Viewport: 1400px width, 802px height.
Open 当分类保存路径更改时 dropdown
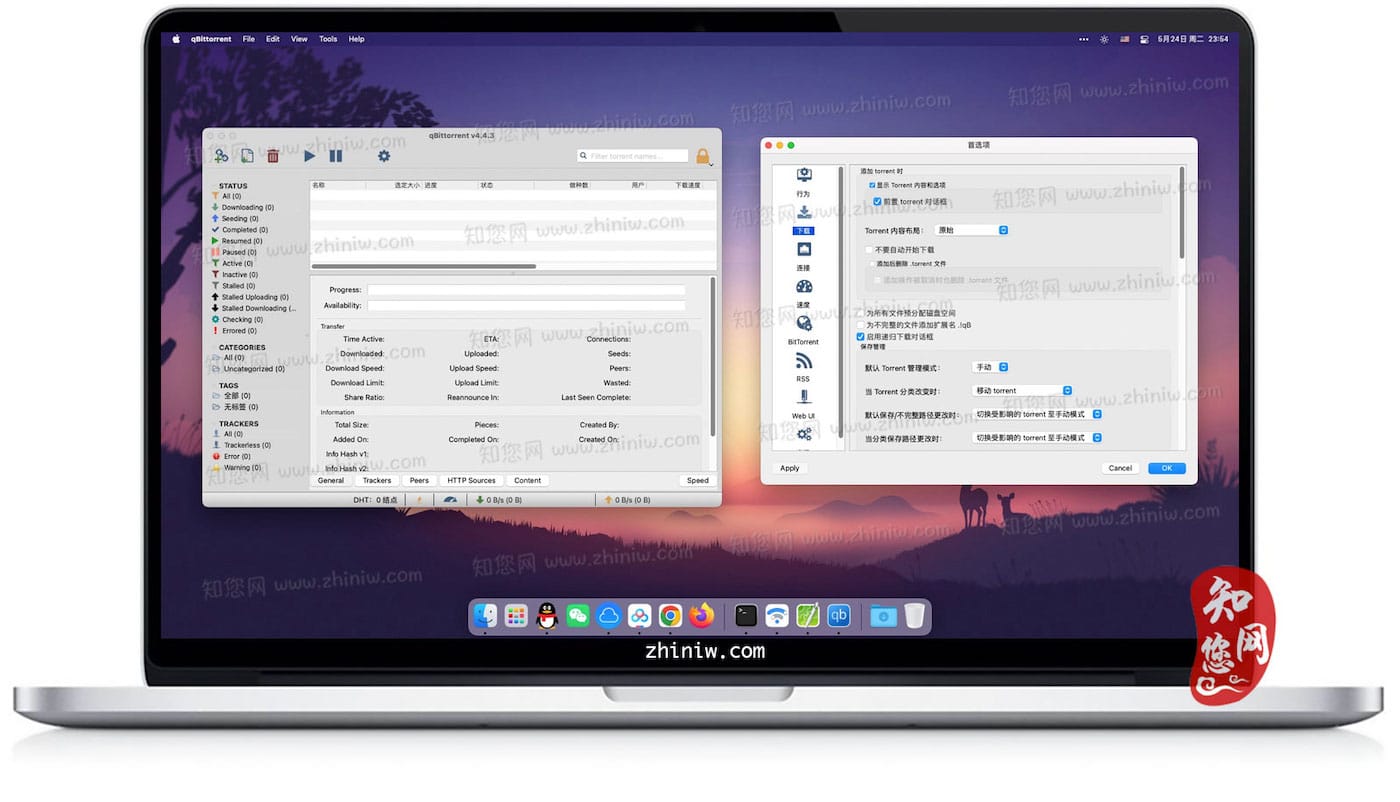point(1037,437)
